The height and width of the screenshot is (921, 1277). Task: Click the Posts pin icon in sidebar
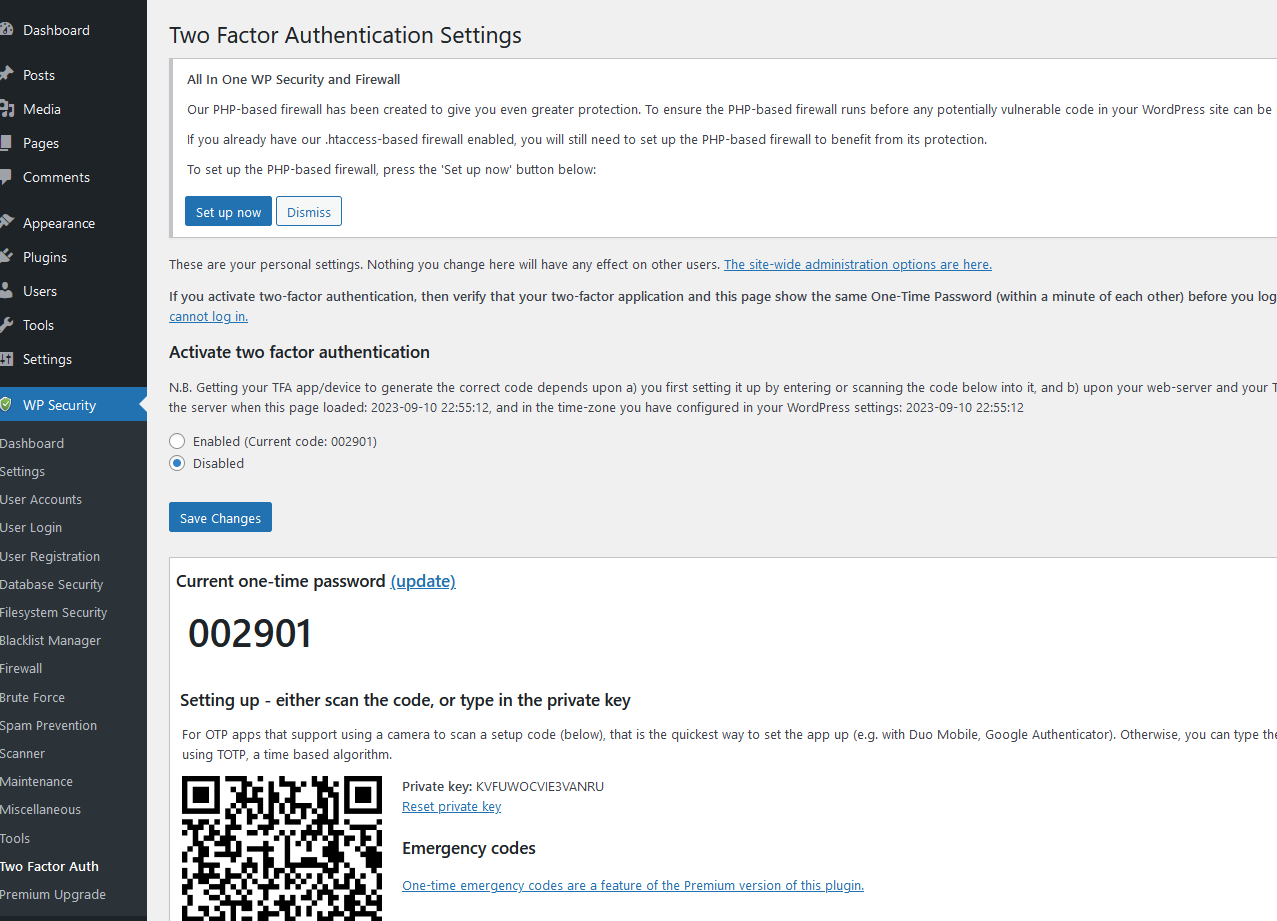(6, 75)
